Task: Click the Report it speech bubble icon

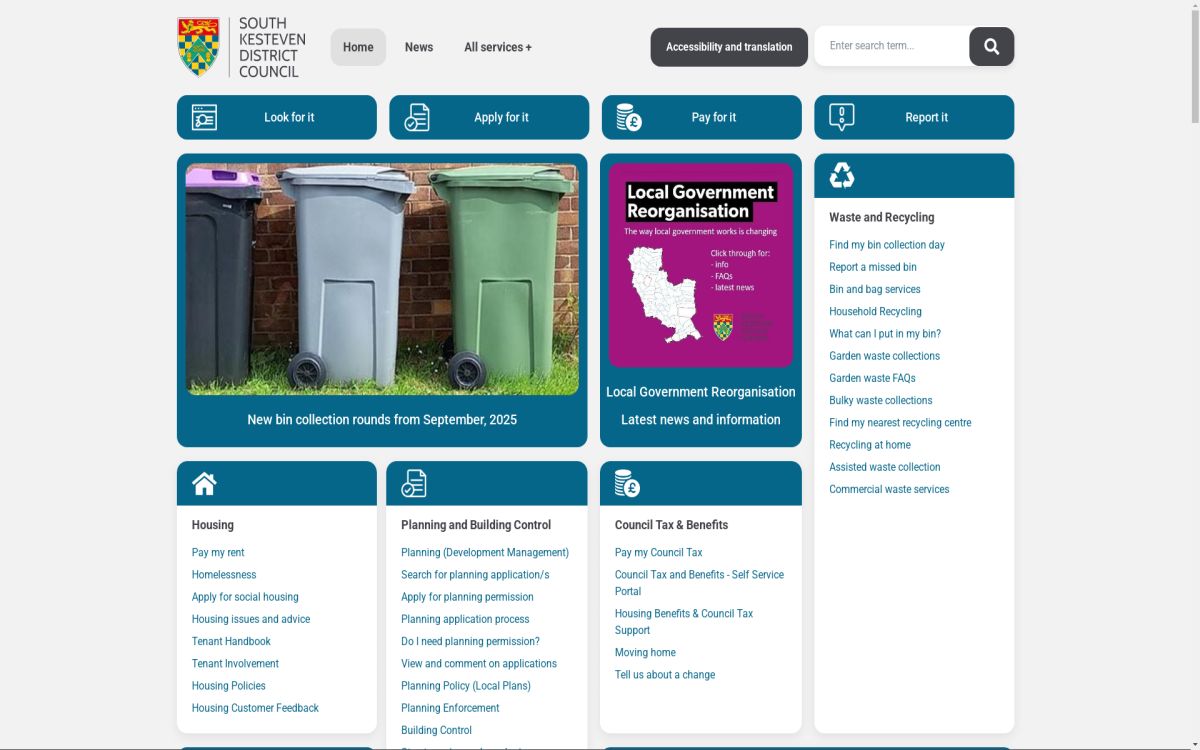Action: pyautogui.click(x=840, y=117)
